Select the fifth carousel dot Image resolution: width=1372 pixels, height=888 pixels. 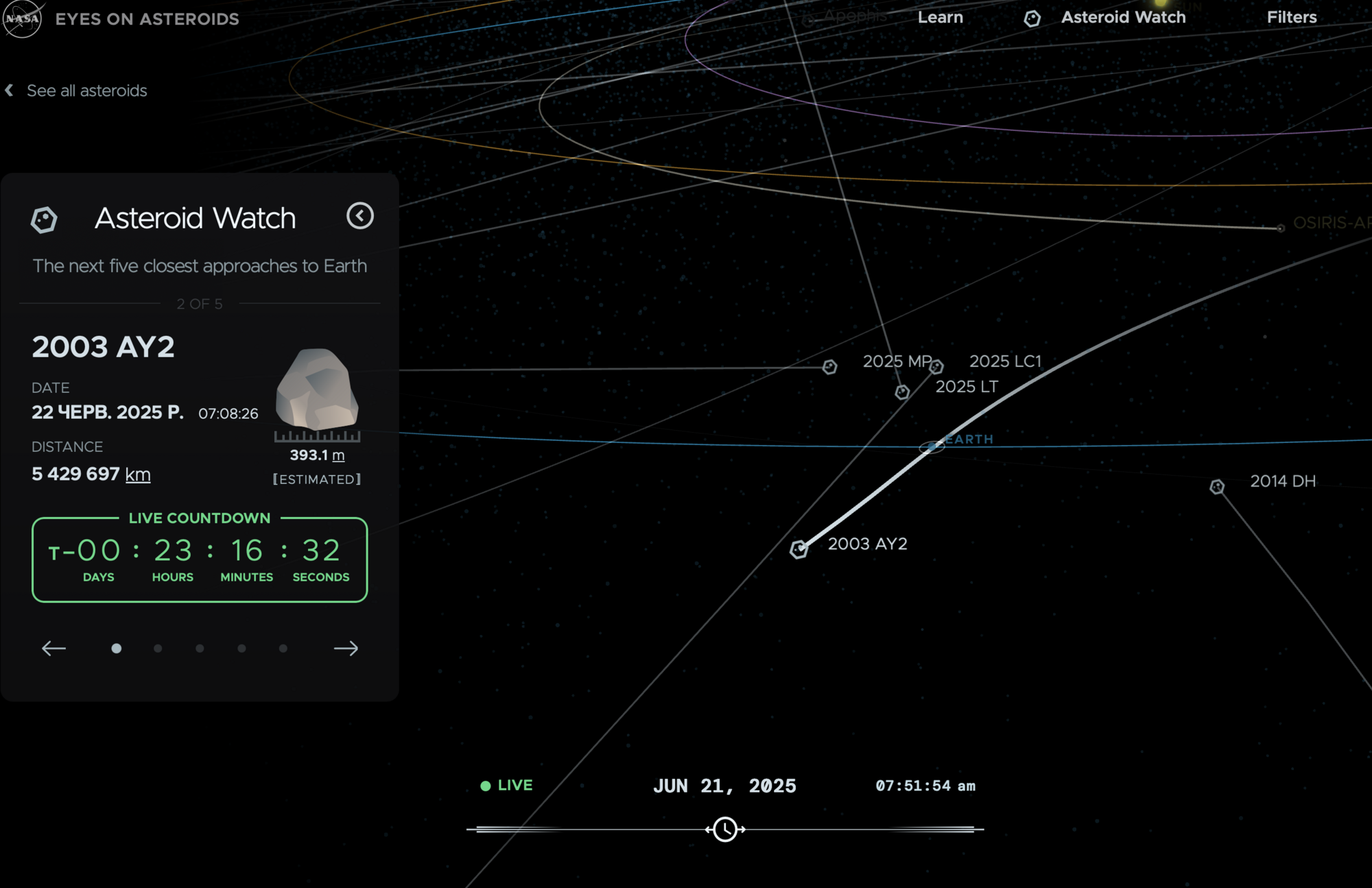point(283,648)
